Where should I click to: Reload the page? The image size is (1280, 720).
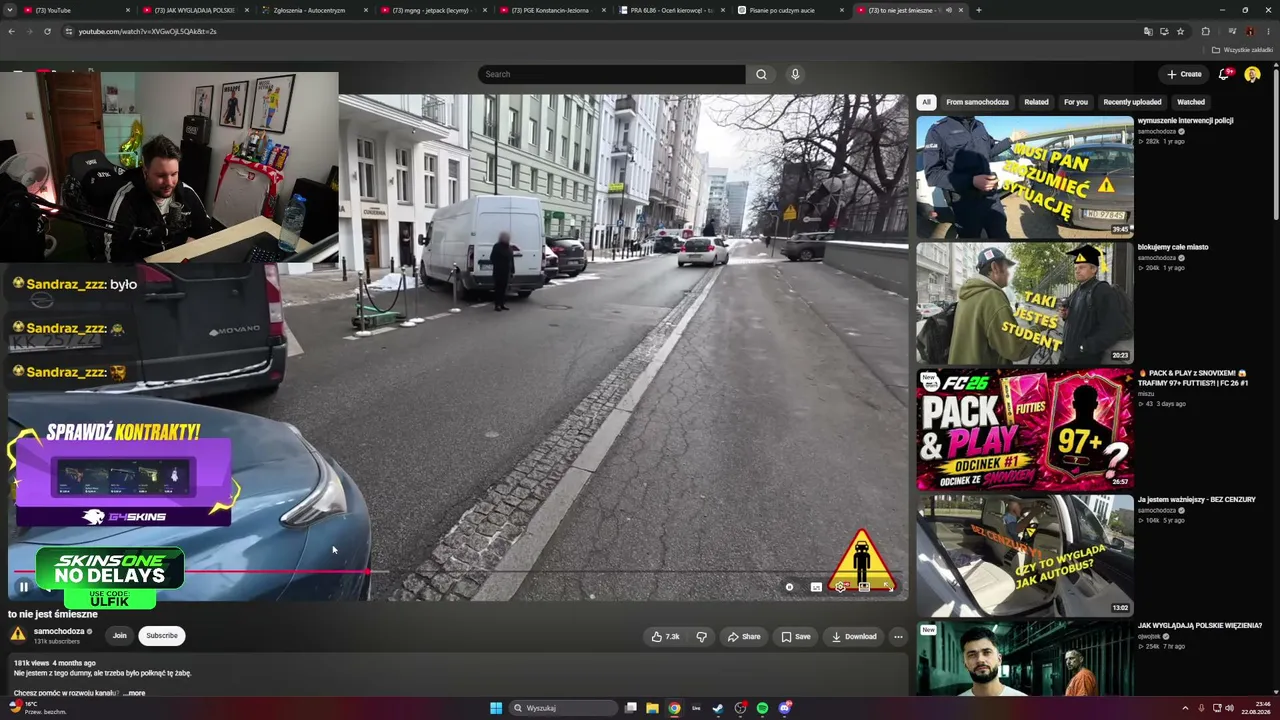(47, 31)
